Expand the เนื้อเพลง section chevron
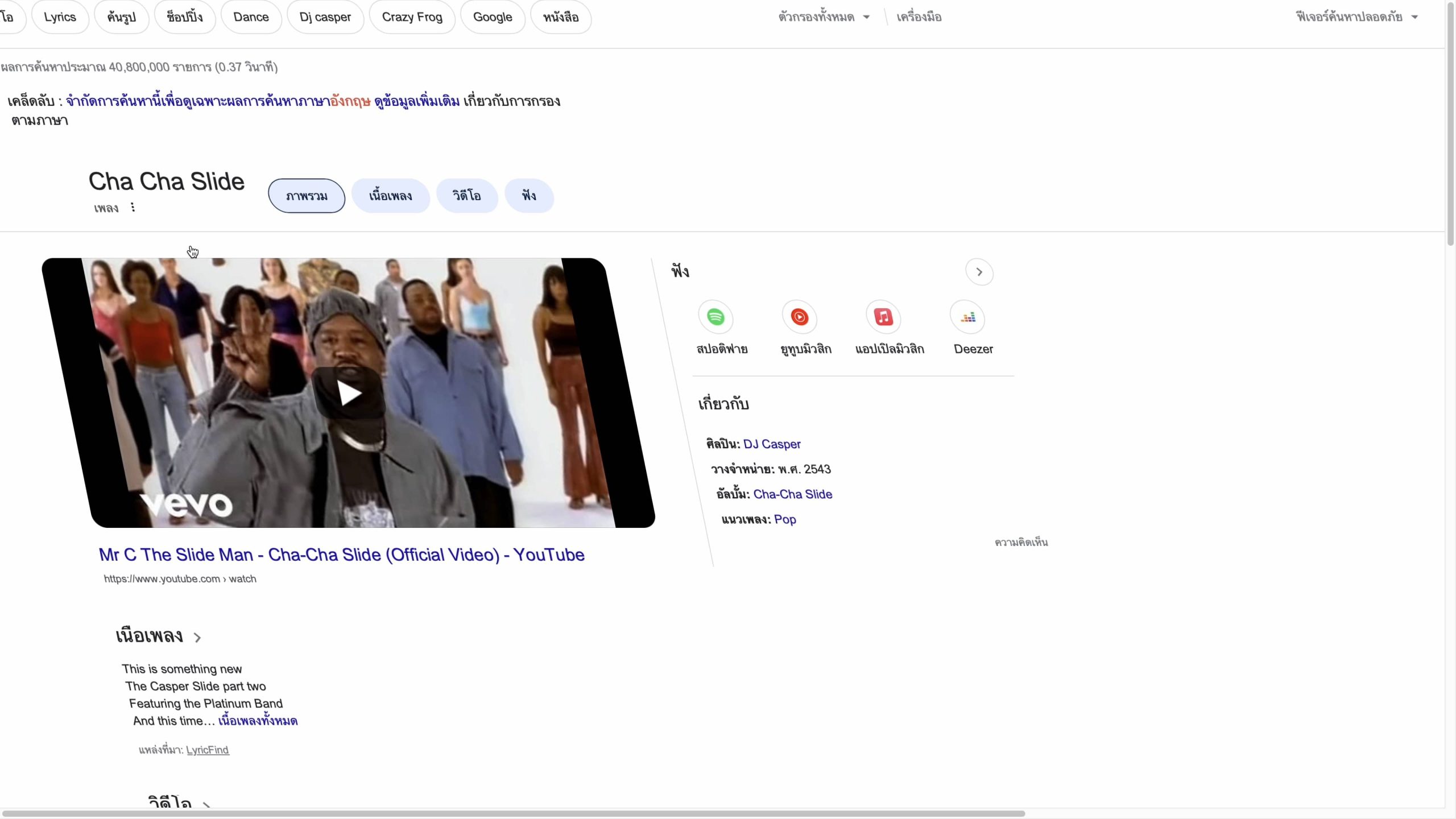The height and width of the screenshot is (819, 1456). (197, 638)
